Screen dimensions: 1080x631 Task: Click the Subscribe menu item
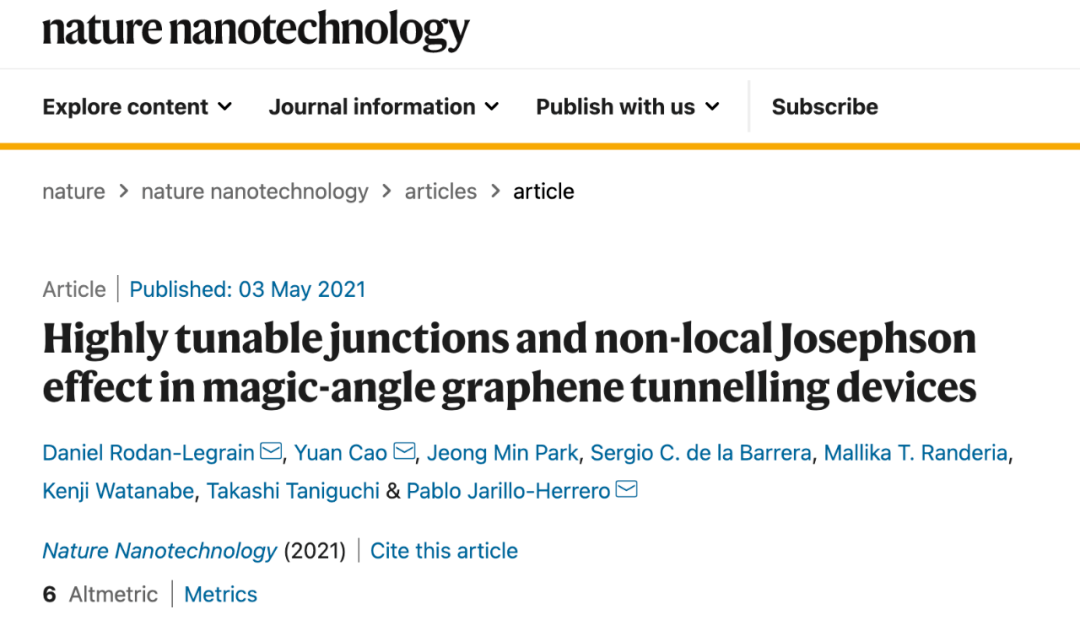point(824,107)
